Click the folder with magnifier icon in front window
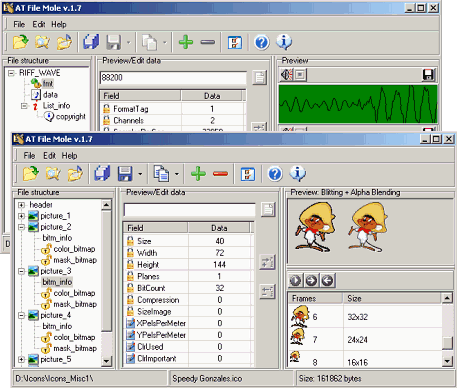The image size is (457, 388). click(x=53, y=174)
